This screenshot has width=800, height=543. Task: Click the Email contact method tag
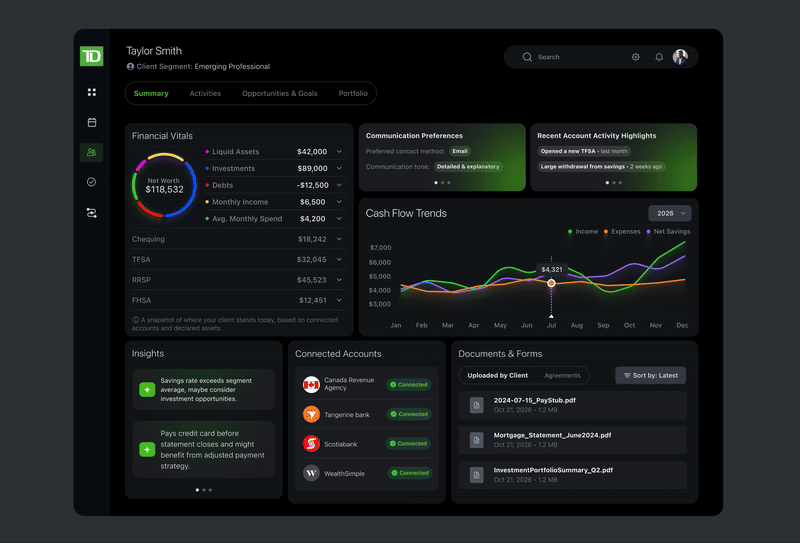460,151
